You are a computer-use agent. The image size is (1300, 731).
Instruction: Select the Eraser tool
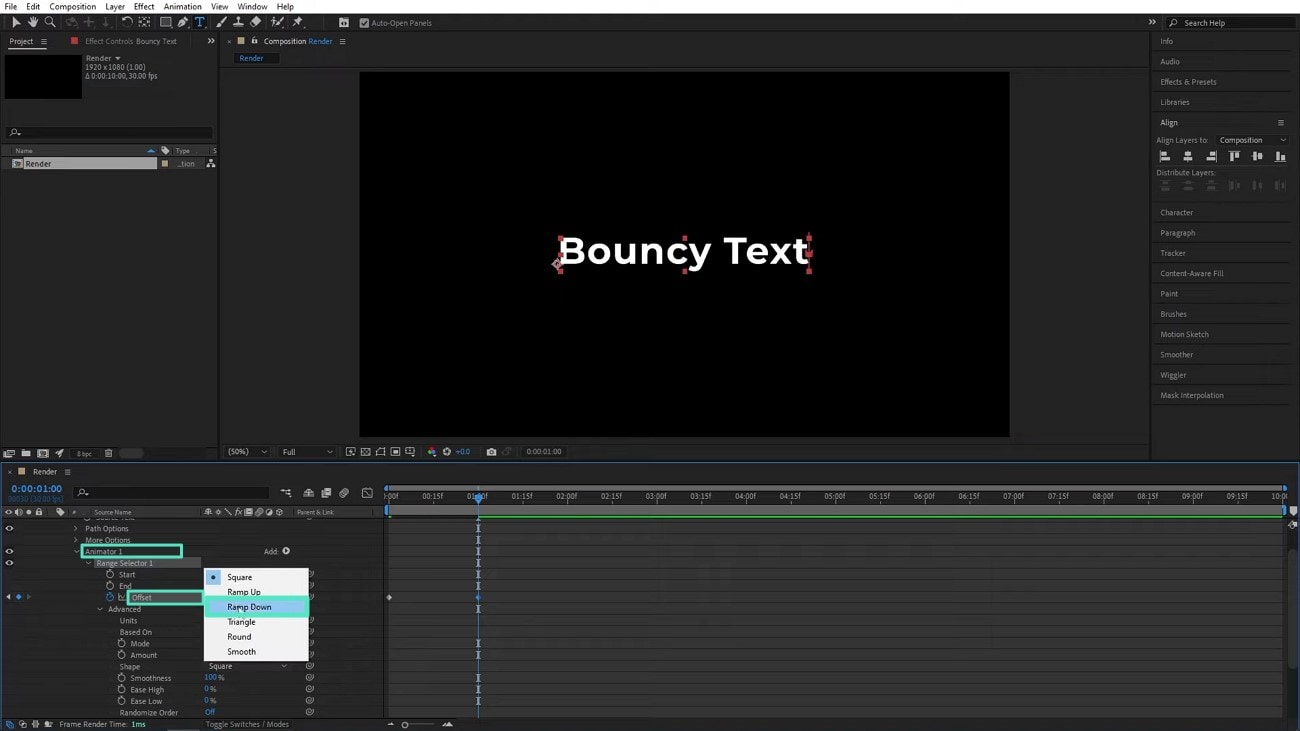[256, 22]
